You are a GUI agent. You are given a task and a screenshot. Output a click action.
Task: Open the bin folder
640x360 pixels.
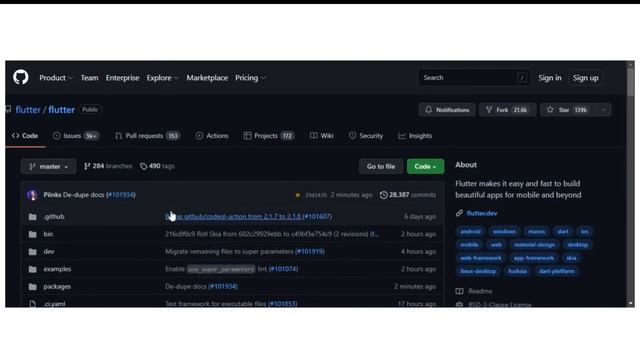pyautogui.click(x=48, y=234)
